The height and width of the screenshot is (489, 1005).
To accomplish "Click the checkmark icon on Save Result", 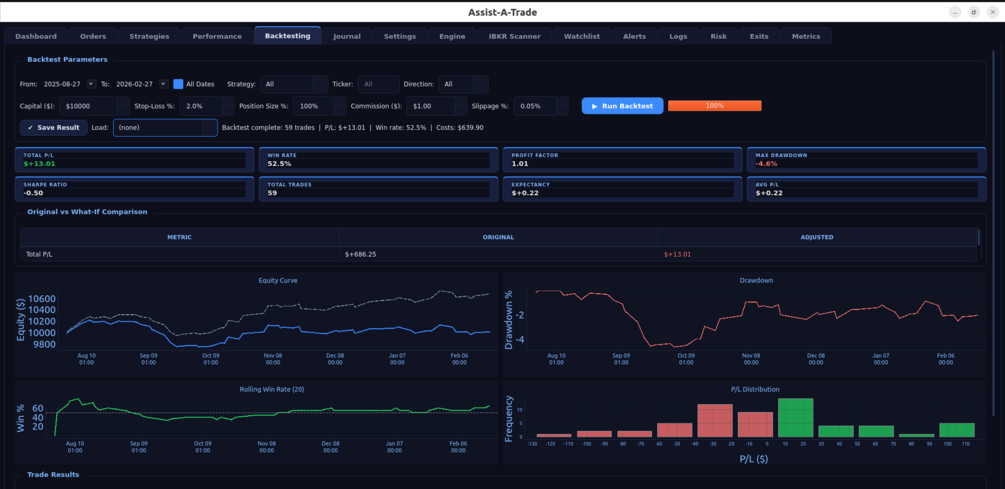I will click(x=30, y=128).
